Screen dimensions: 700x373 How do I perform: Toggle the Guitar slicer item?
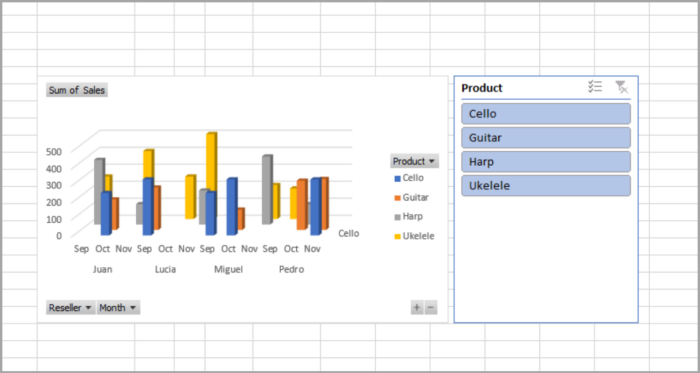[x=546, y=138]
